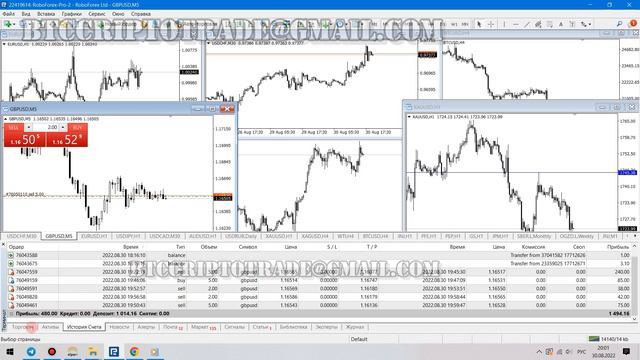Select the vertical line drawing tool
The image size is (640, 360).
point(504,24)
